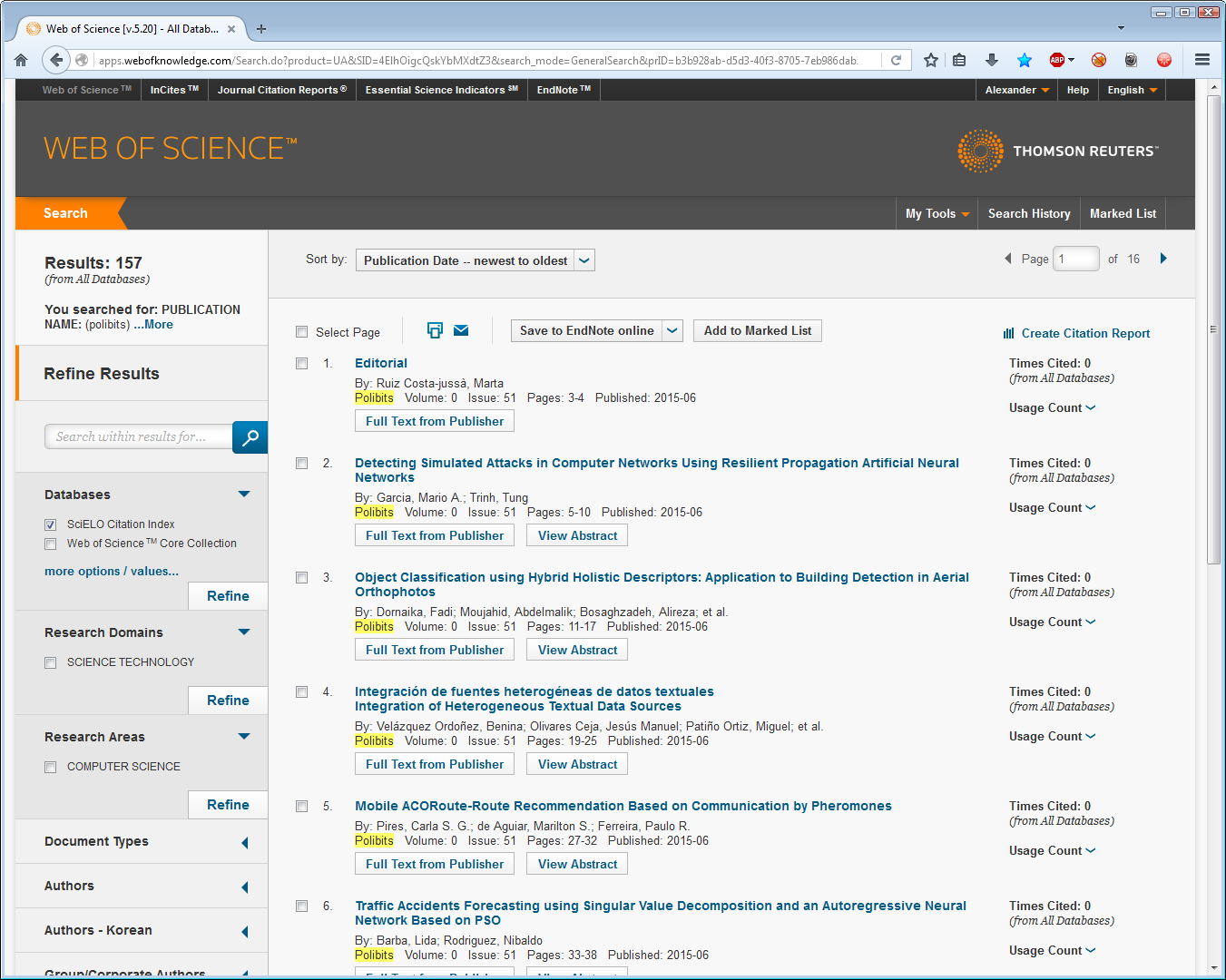
Task: Collapse the Databases section
Action: click(244, 495)
